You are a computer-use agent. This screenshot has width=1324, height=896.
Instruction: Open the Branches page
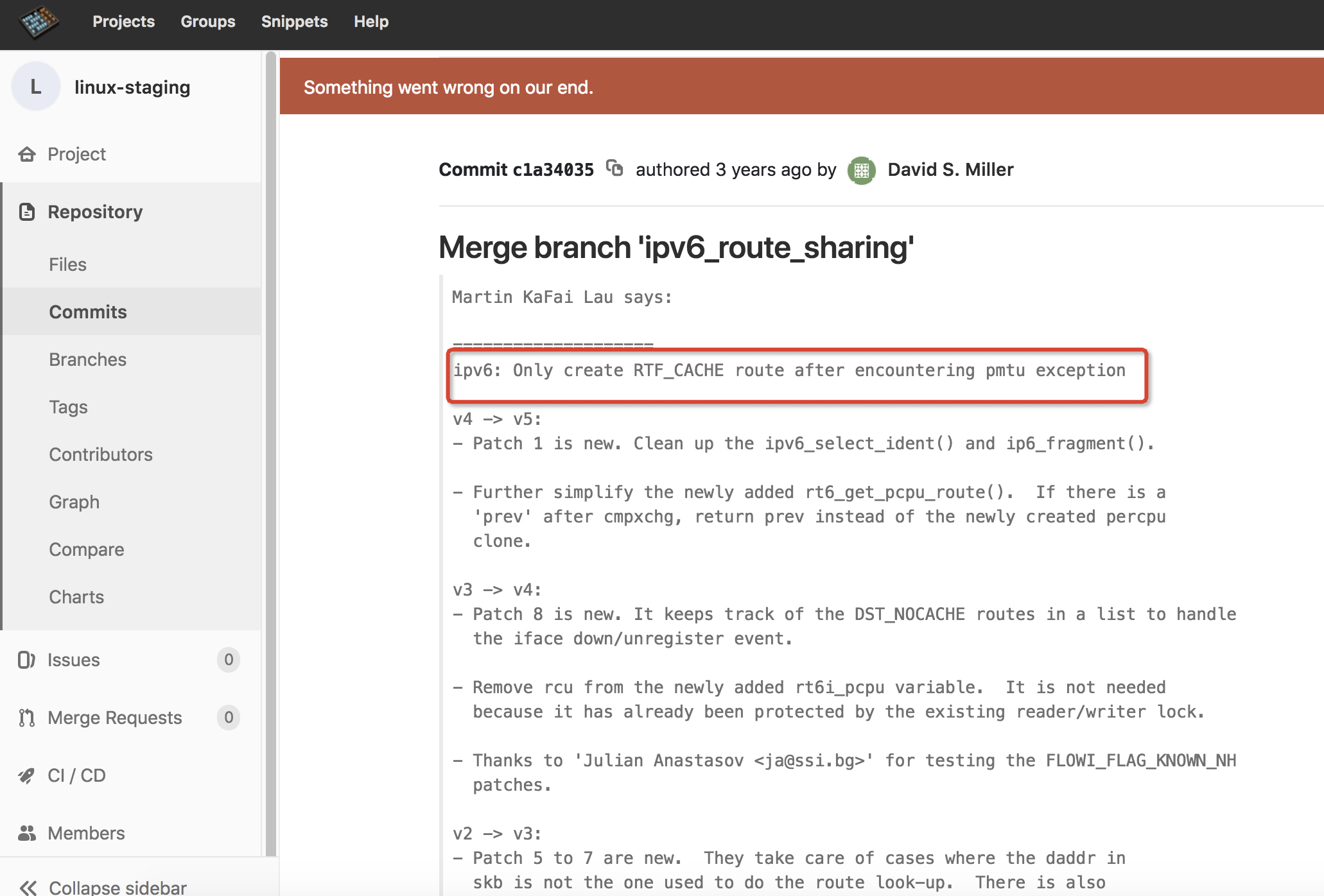tap(88, 359)
